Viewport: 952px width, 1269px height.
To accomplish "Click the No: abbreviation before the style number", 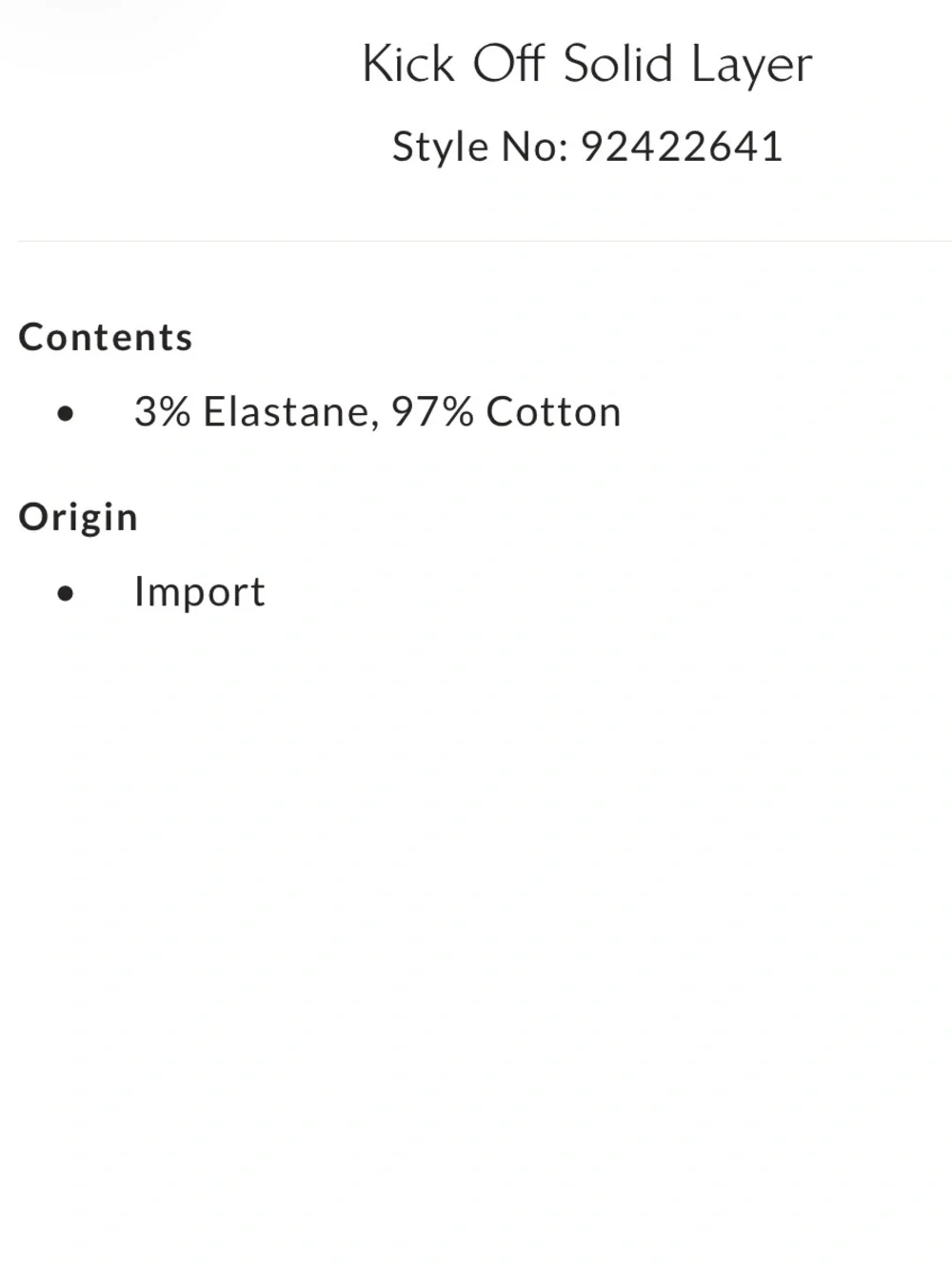I will point(535,147).
